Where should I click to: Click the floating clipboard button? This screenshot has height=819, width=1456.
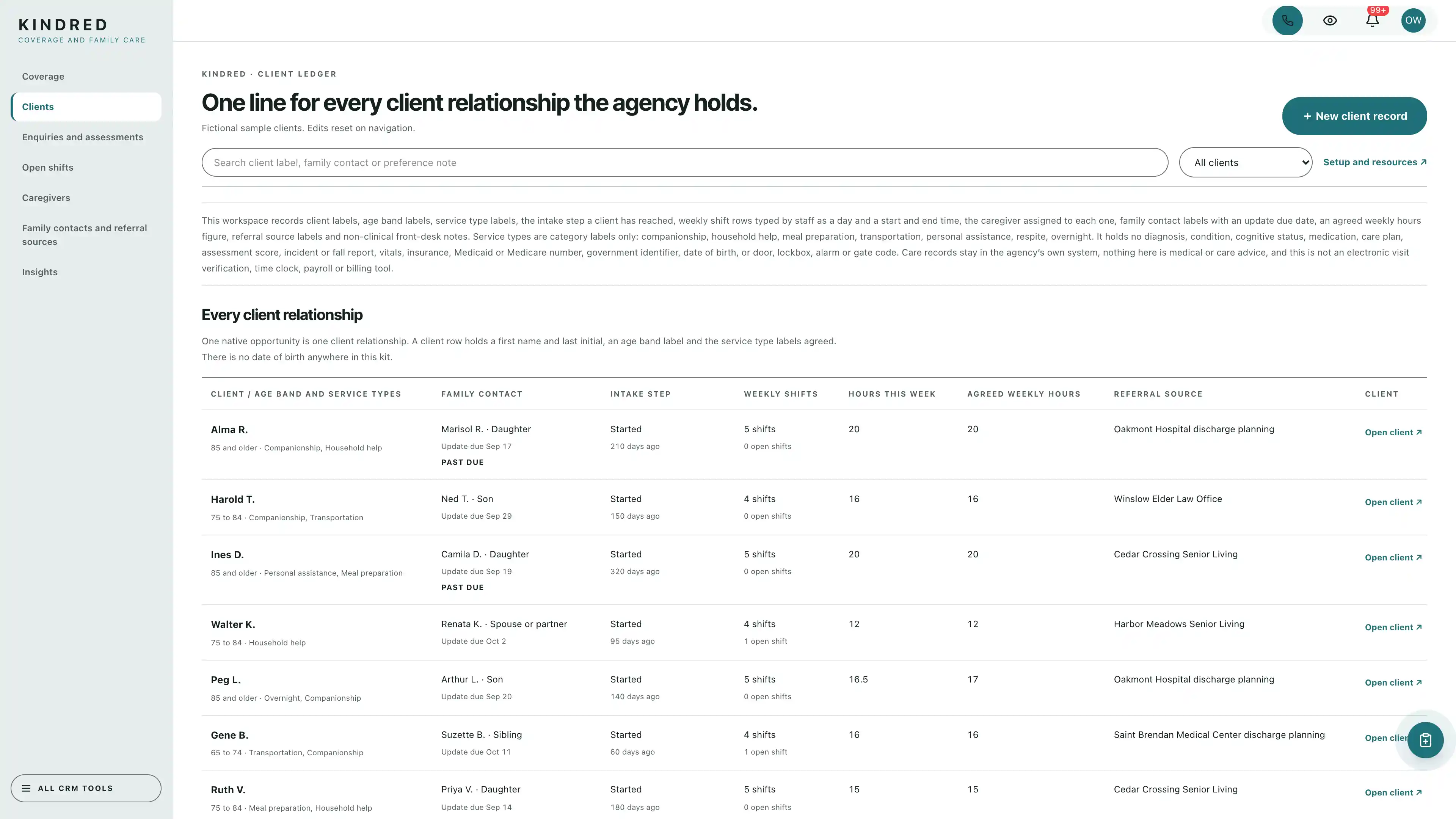coord(1425,740)
